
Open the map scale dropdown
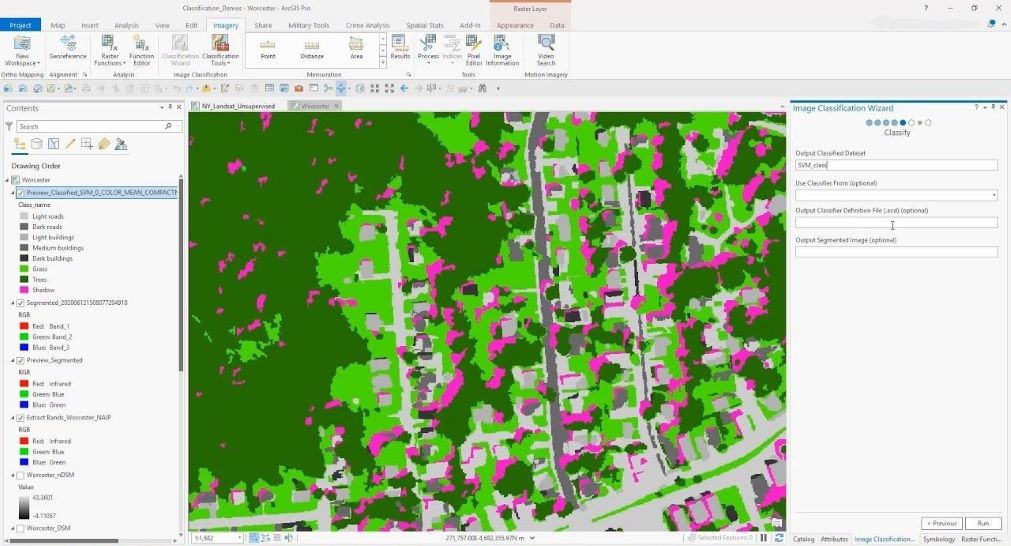(x=240, y=538)
